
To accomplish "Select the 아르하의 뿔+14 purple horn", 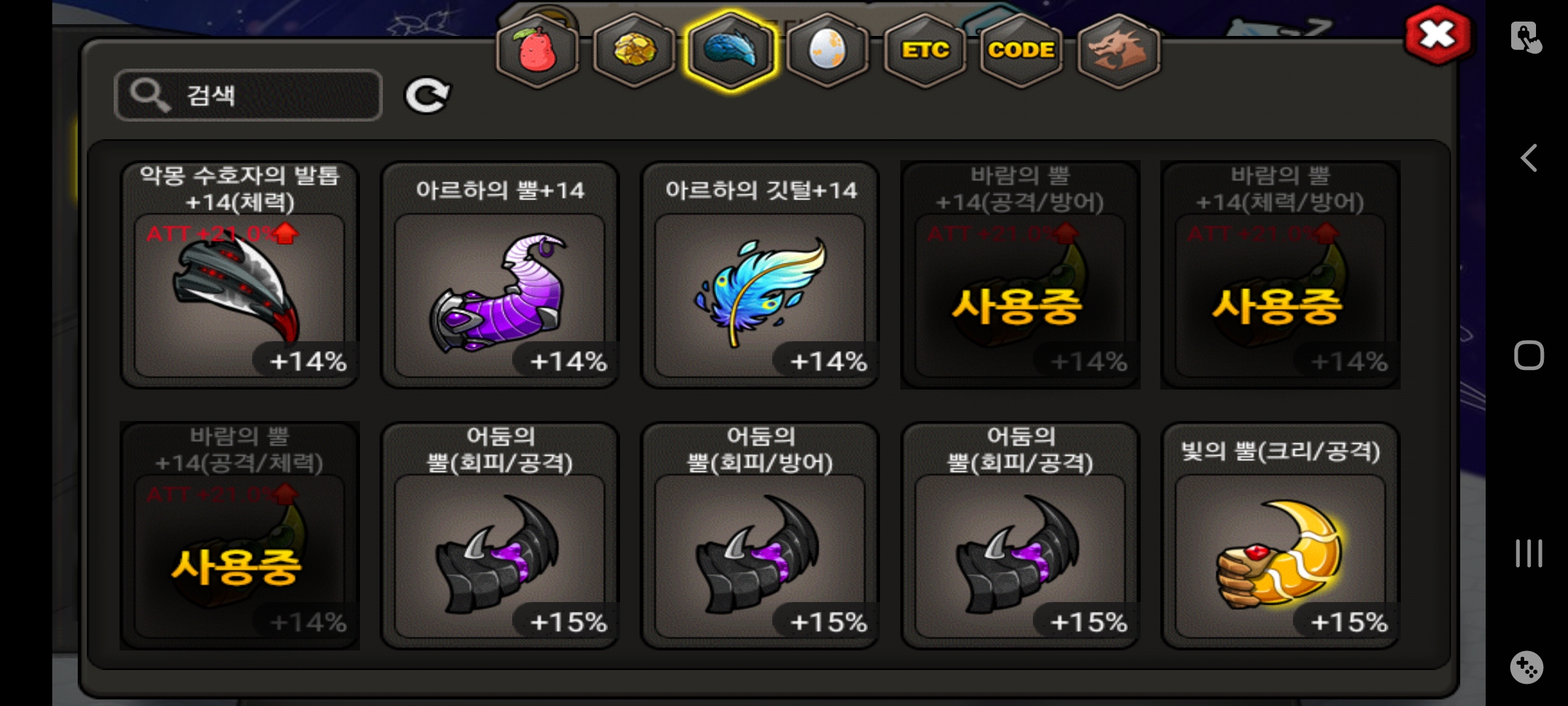I will [500, 275].
